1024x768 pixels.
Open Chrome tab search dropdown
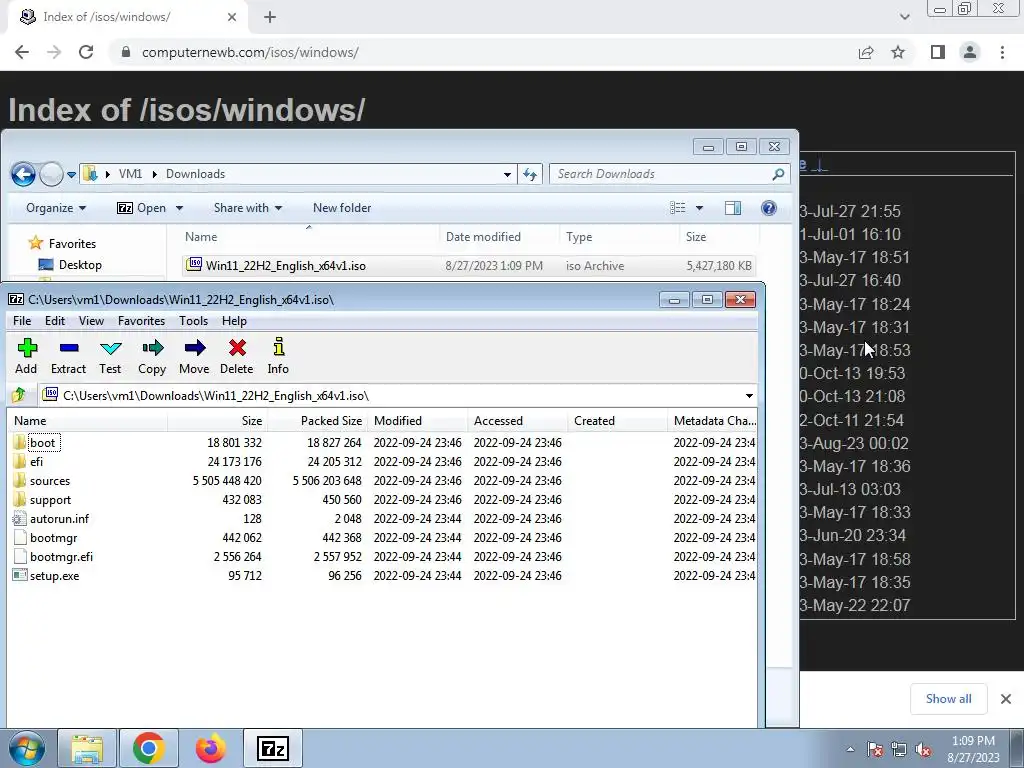click(904, 17)
